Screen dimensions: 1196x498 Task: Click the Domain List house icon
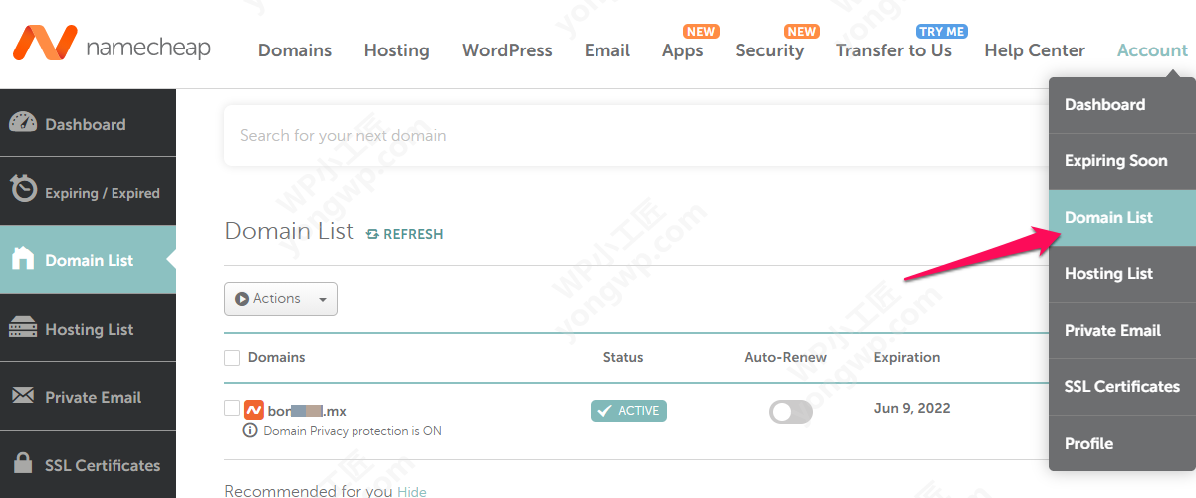(x=23, y=258)
